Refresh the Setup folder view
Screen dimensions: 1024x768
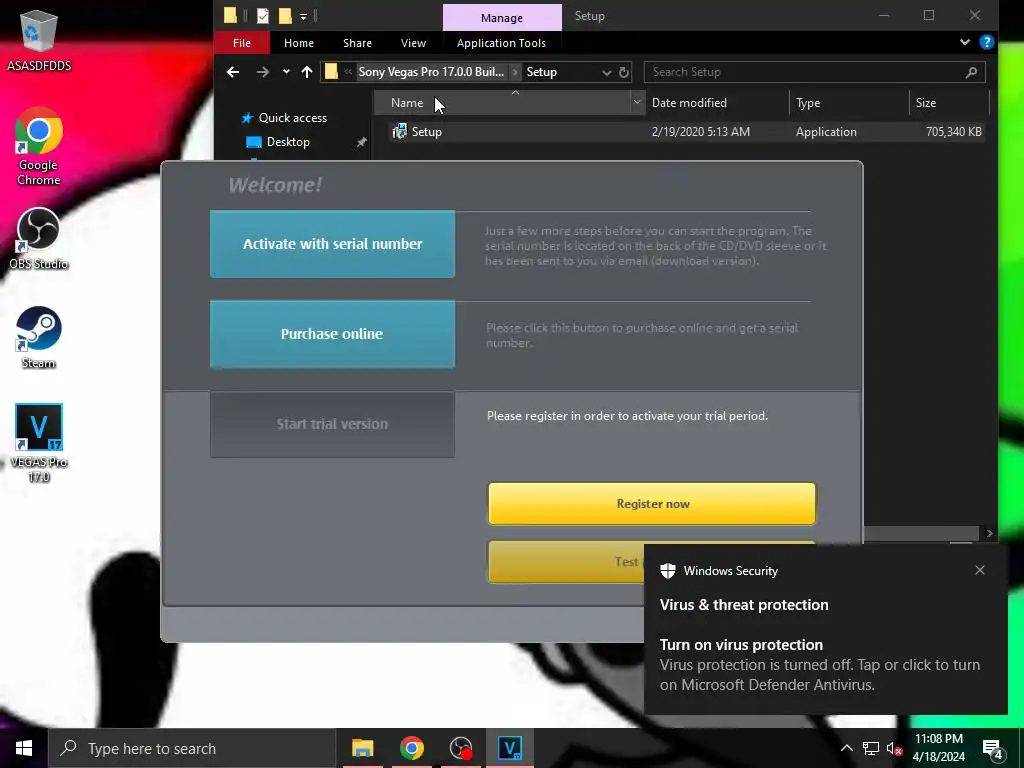click(624, 72)
